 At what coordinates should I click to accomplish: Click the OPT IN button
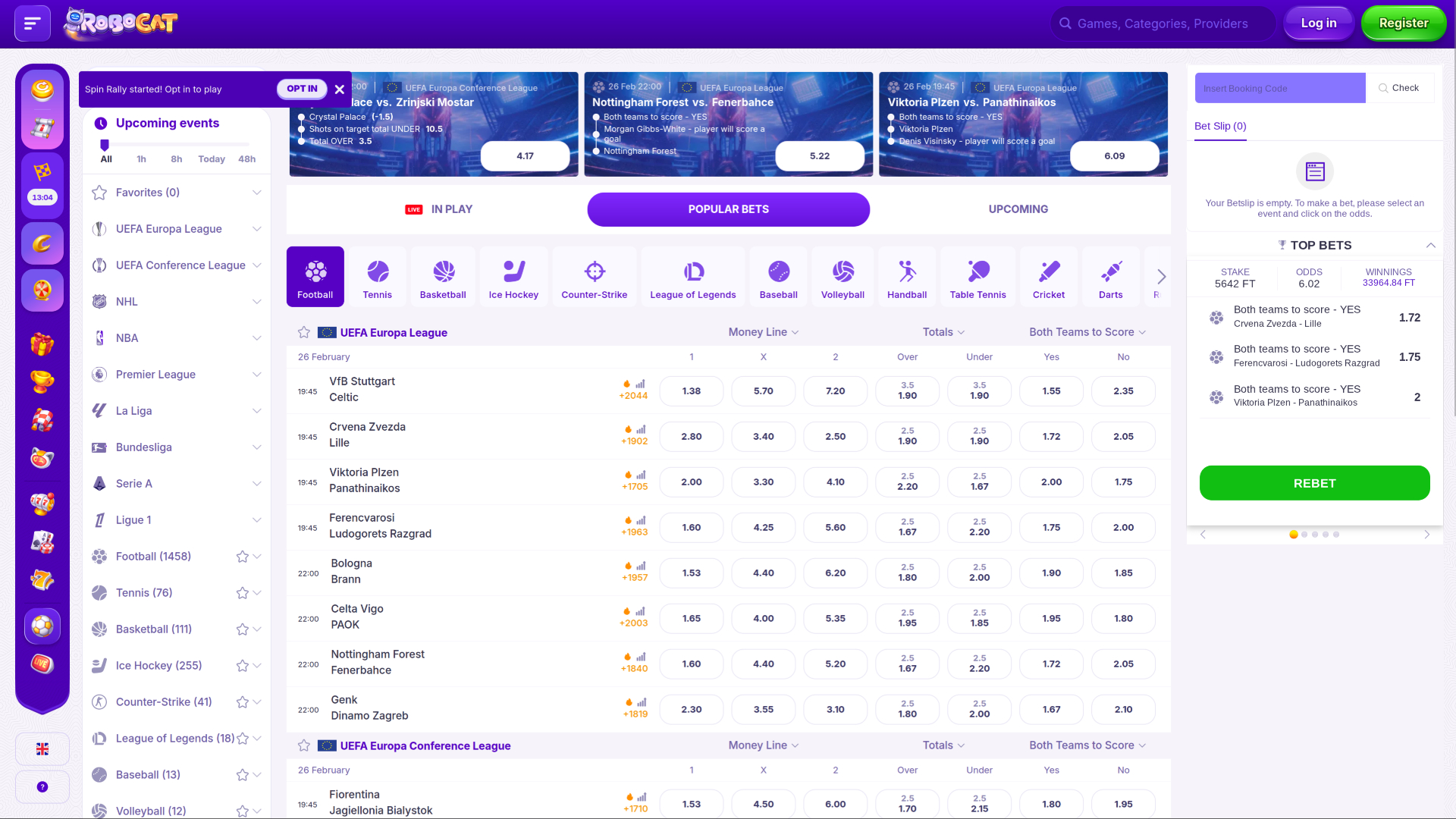(x=302, y=89)
